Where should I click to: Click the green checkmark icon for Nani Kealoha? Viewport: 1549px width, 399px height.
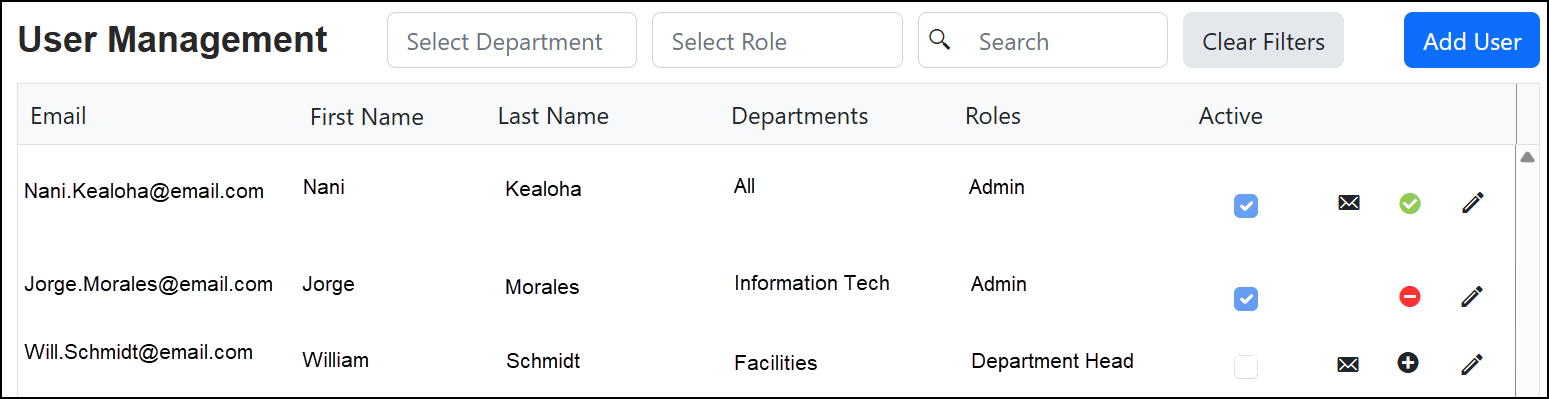pos(1410,203)
